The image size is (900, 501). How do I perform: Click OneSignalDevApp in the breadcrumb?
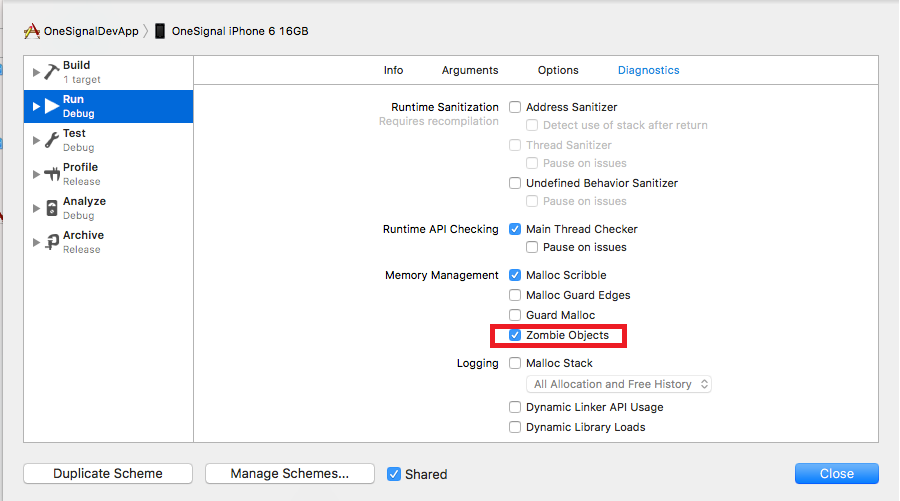[x=91, y=31]
